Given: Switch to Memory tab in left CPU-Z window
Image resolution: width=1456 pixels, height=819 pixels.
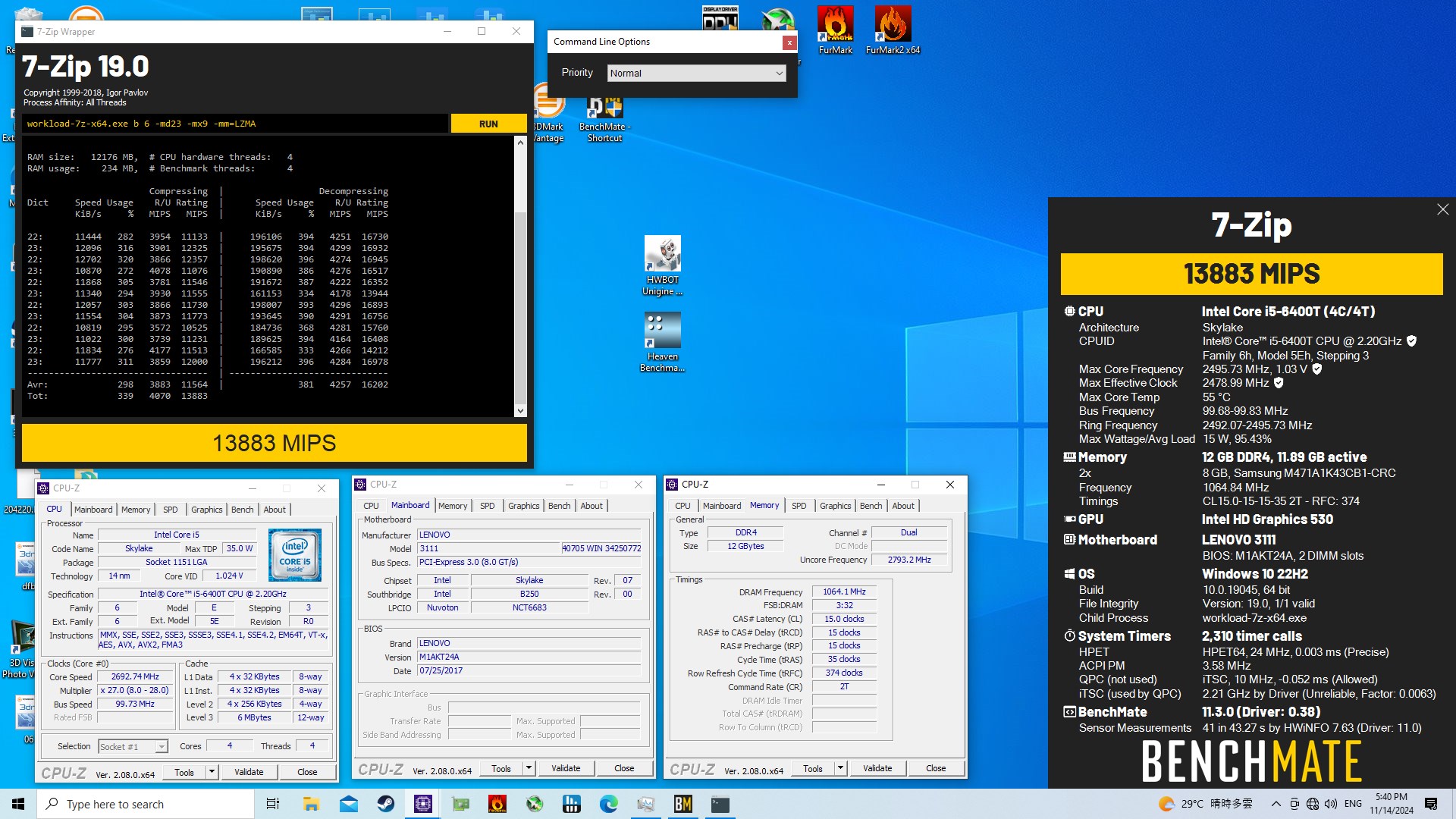Looking at the screenshot, I should tap(136, 510).
